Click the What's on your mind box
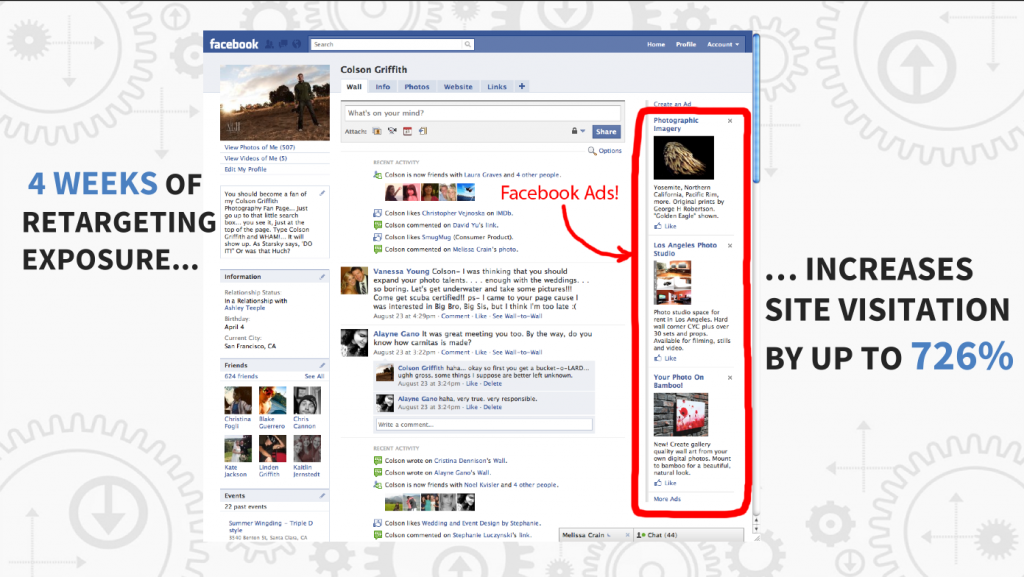The image size is (1024, 577). (482, 113)
